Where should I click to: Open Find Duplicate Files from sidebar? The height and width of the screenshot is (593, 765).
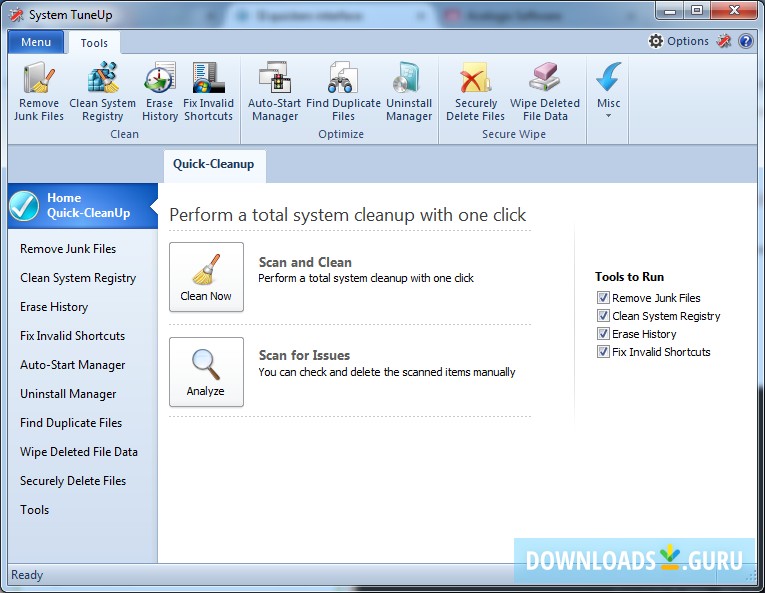click(x=71, y=423)
